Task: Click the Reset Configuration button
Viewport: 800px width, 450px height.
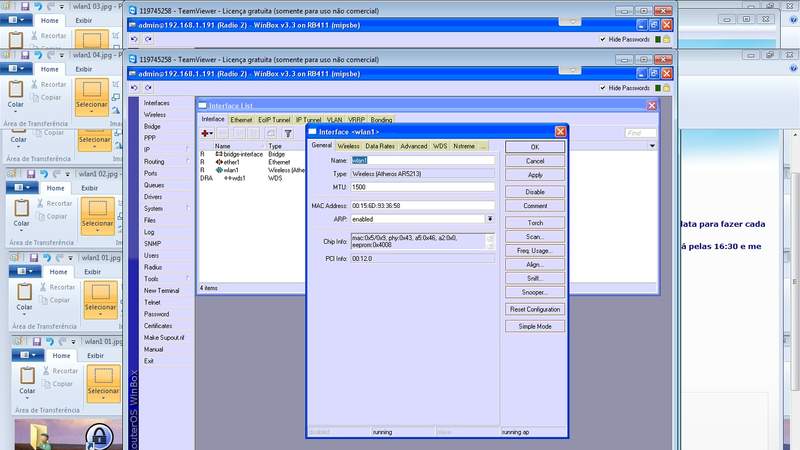Action: coord(535,309)
